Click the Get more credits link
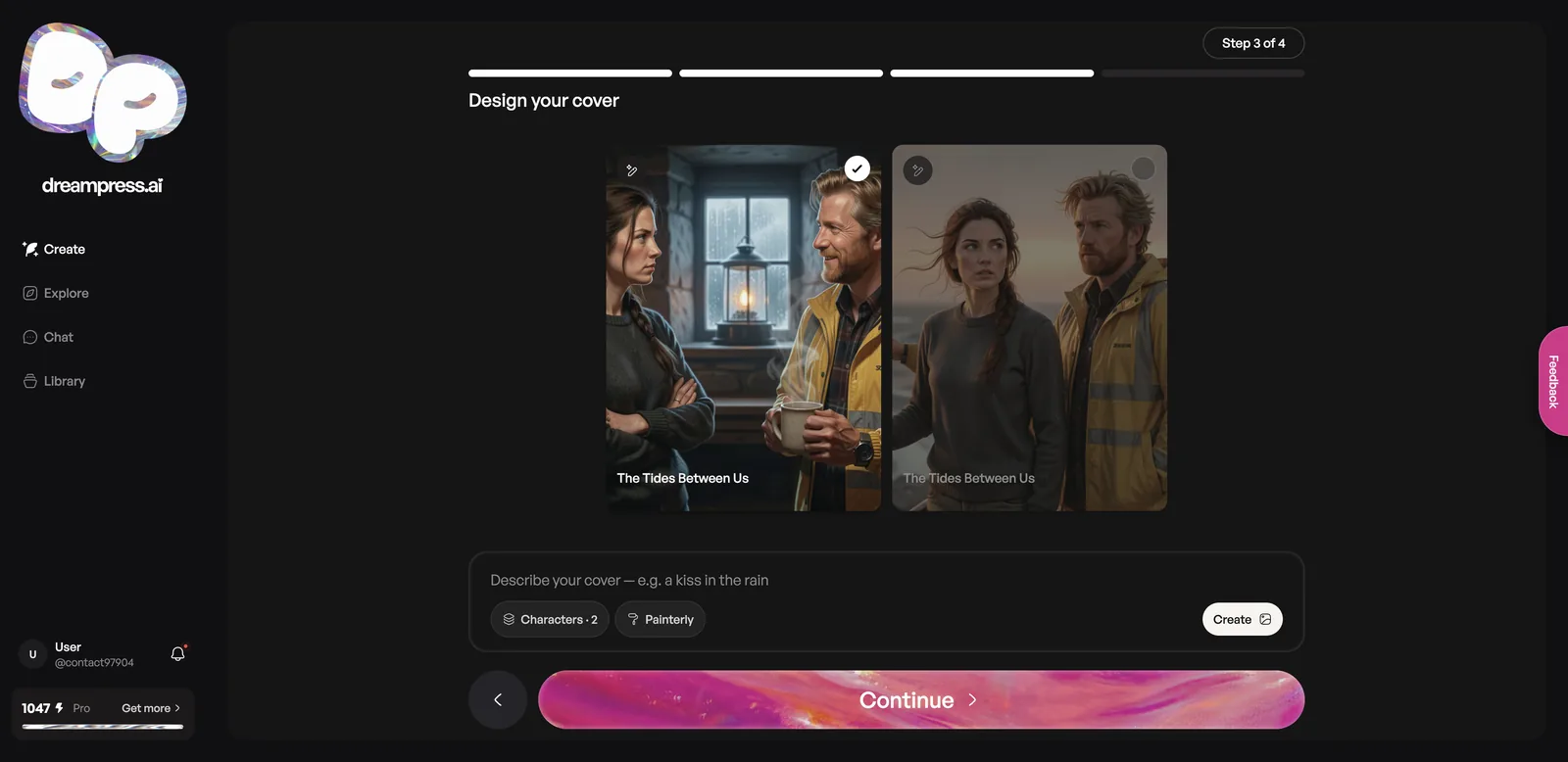 [x=151, y=708]
